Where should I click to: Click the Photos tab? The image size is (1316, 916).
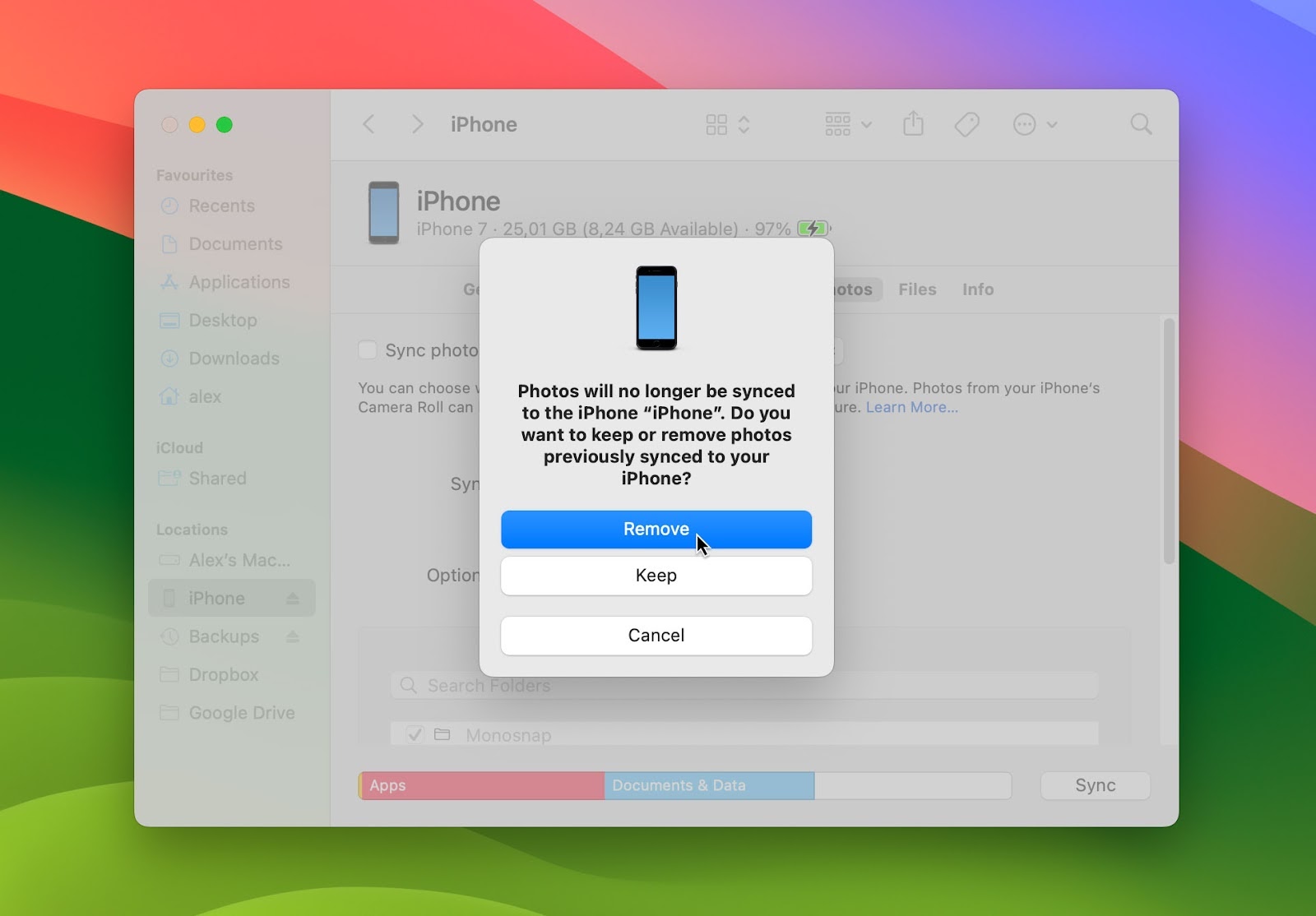tap(855, 289)
